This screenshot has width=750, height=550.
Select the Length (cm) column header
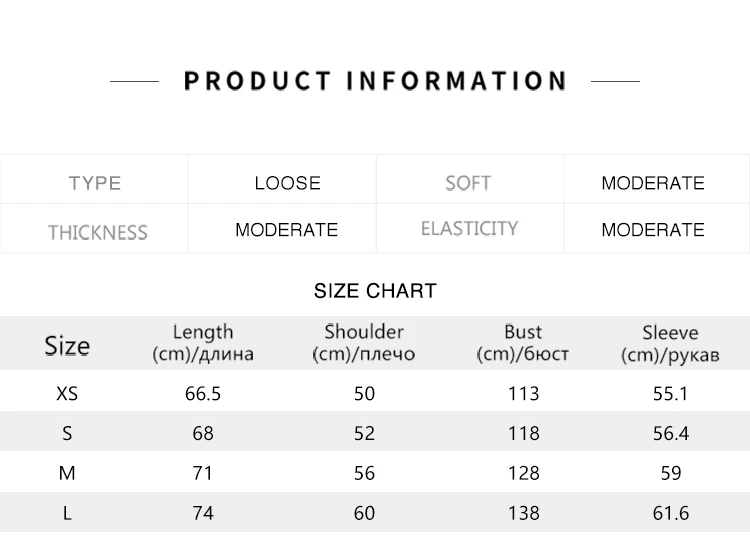pos(203,342)
